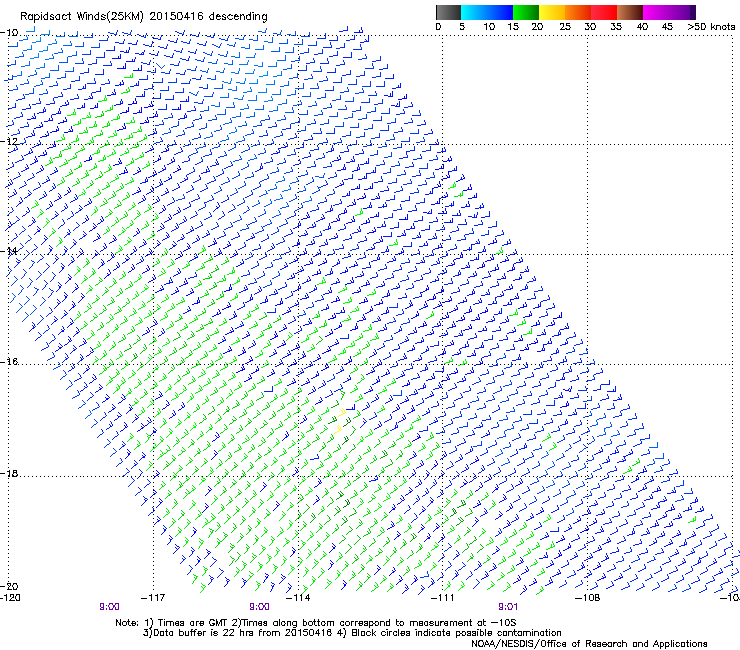The height and width of the screenshot is (650, 740).
Task: Click the green 15-20 knots color segment
Action: pos(526,12)
